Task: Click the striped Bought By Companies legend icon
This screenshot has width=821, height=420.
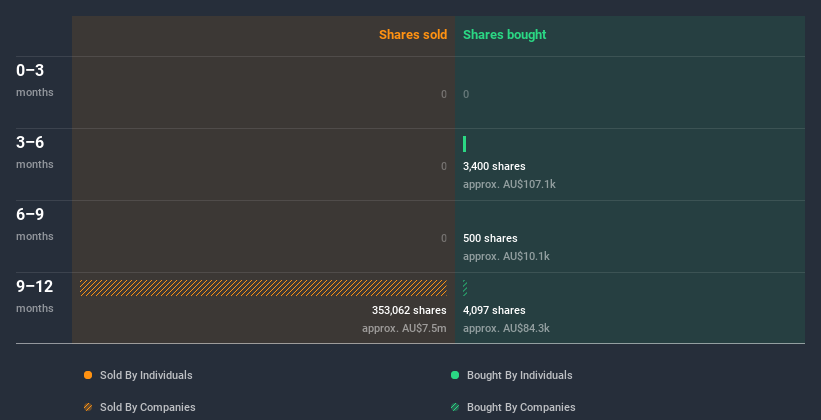Action: pos(455,407)
